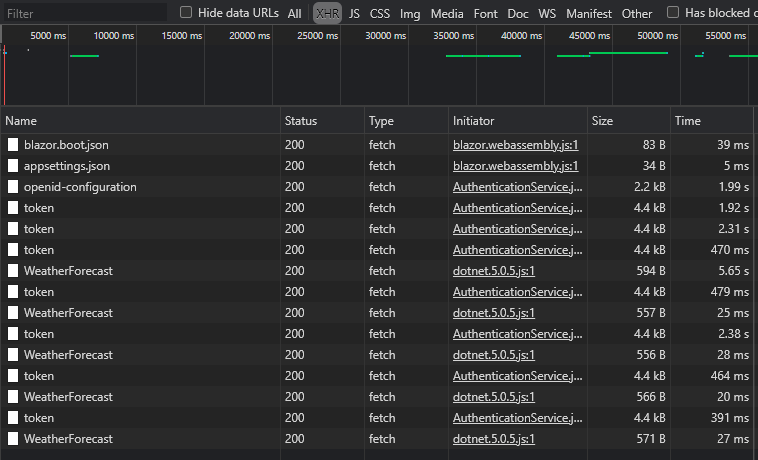Click the 10000 ms timeline marker
This screenshot has height=460, width=758.
[x=114, y=36]
